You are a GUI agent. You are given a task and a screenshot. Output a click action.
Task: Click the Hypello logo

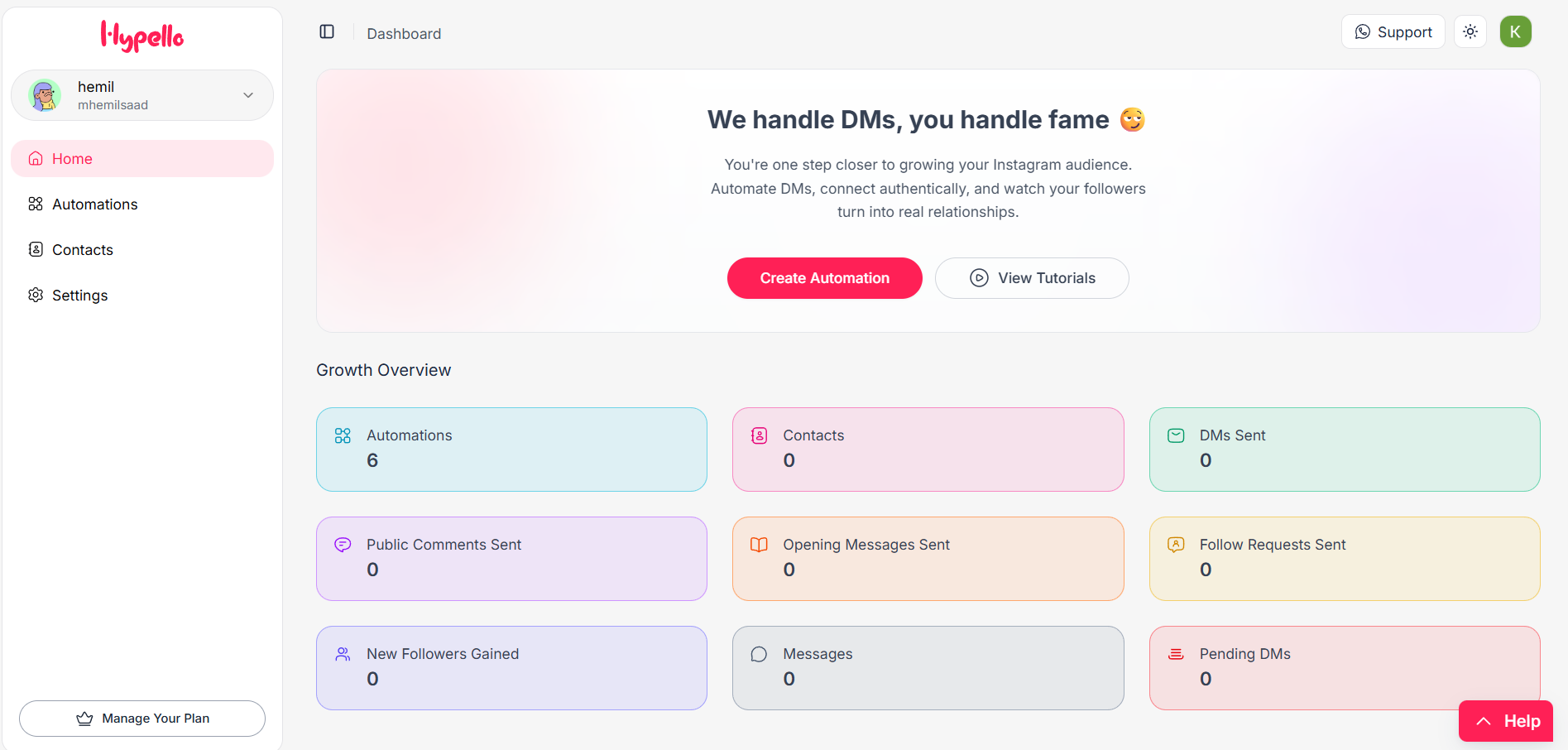pyautogui.click(x=141, y=36)
